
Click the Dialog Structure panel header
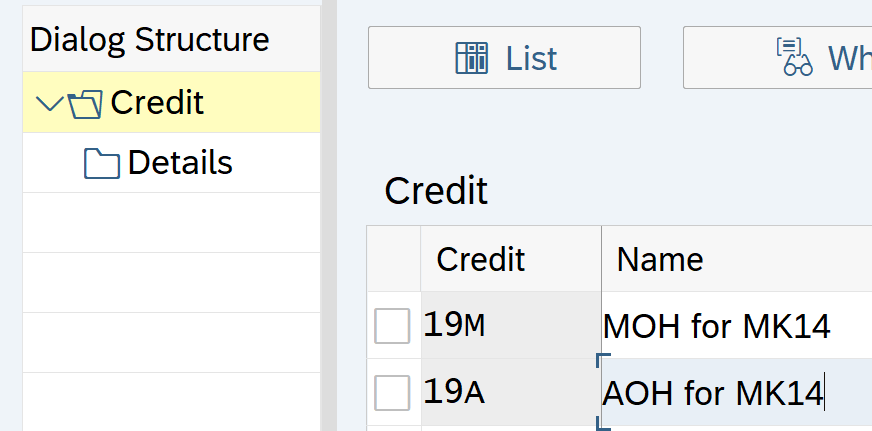point(150,40)
